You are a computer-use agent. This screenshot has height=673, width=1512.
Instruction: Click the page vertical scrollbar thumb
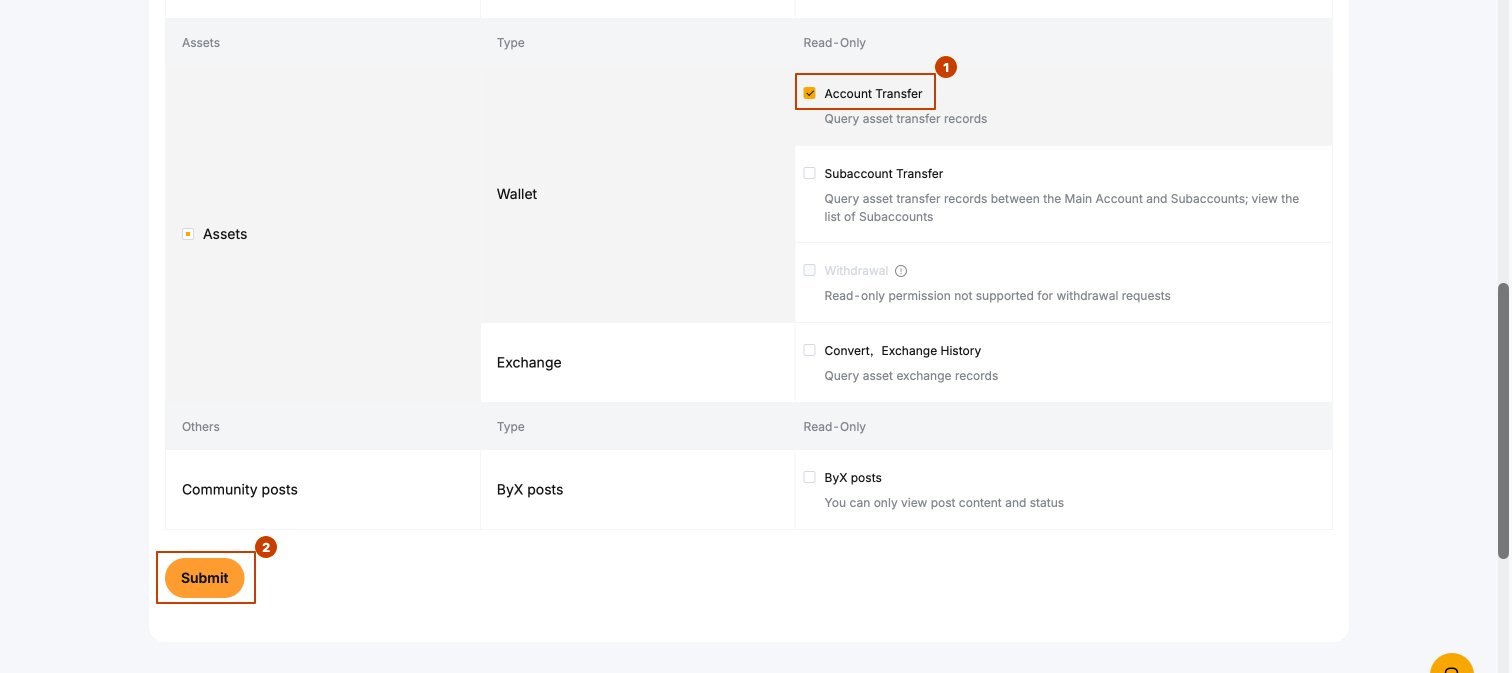1502,420
